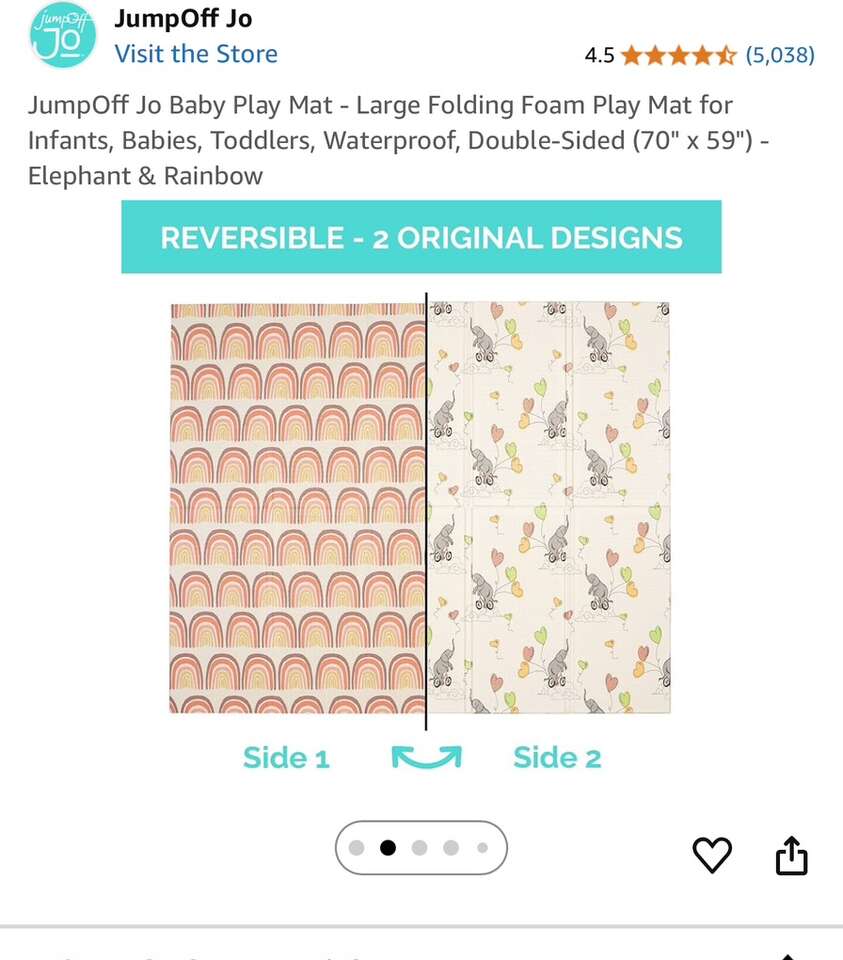Tap the orange star rating icons

(x=678, y=55)
